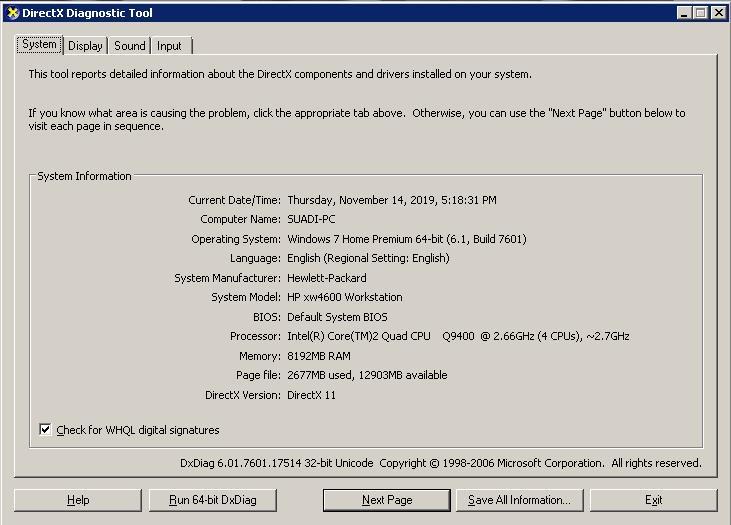The width and height of the screenshot is (731, 525).
Task: Select the computer name SUADI-PC
Action: (x=311, y=219)
